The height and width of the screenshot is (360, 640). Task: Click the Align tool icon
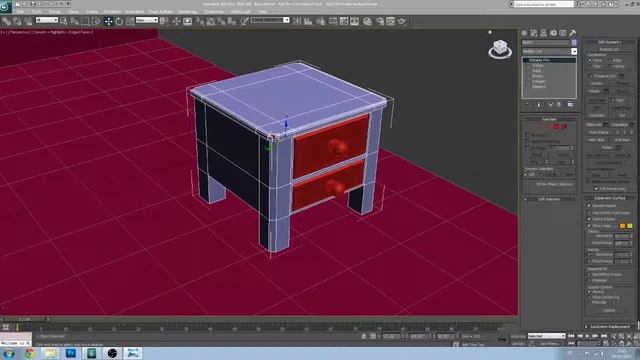click(308, 21)
